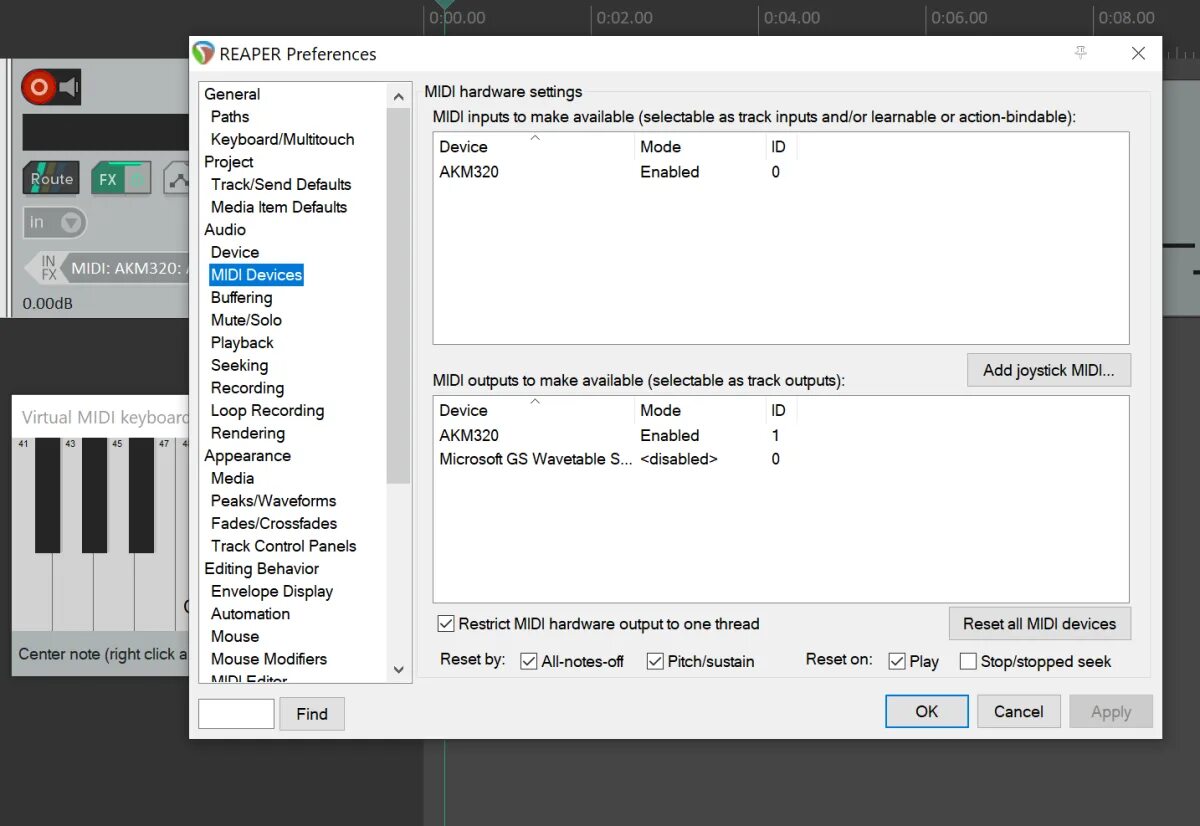
Task: Select Project preferences category
Action: [x=229, y=162]
